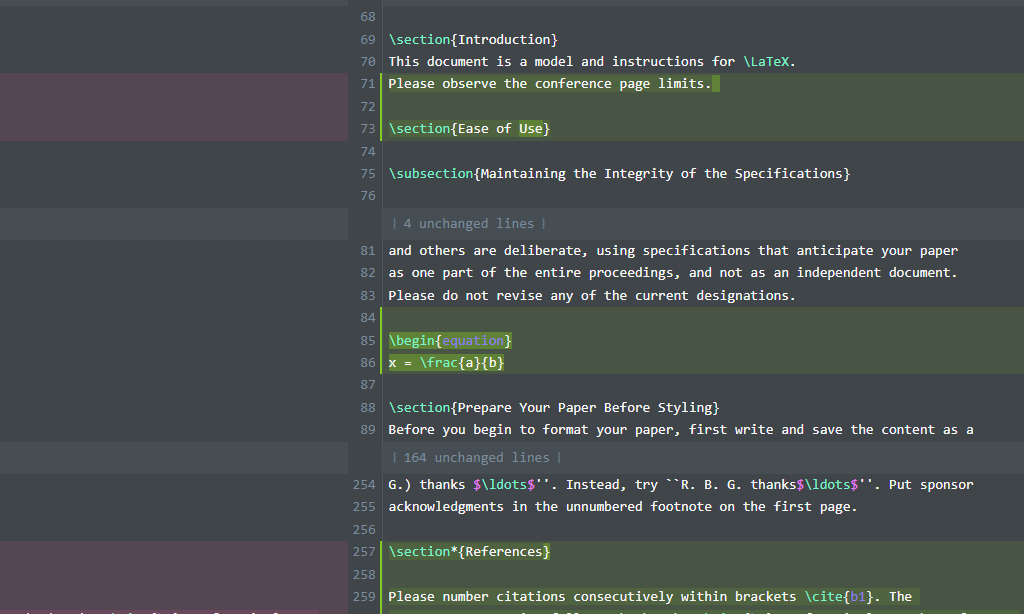Click the x = \frac{a}{b} line

pos(446,363)
